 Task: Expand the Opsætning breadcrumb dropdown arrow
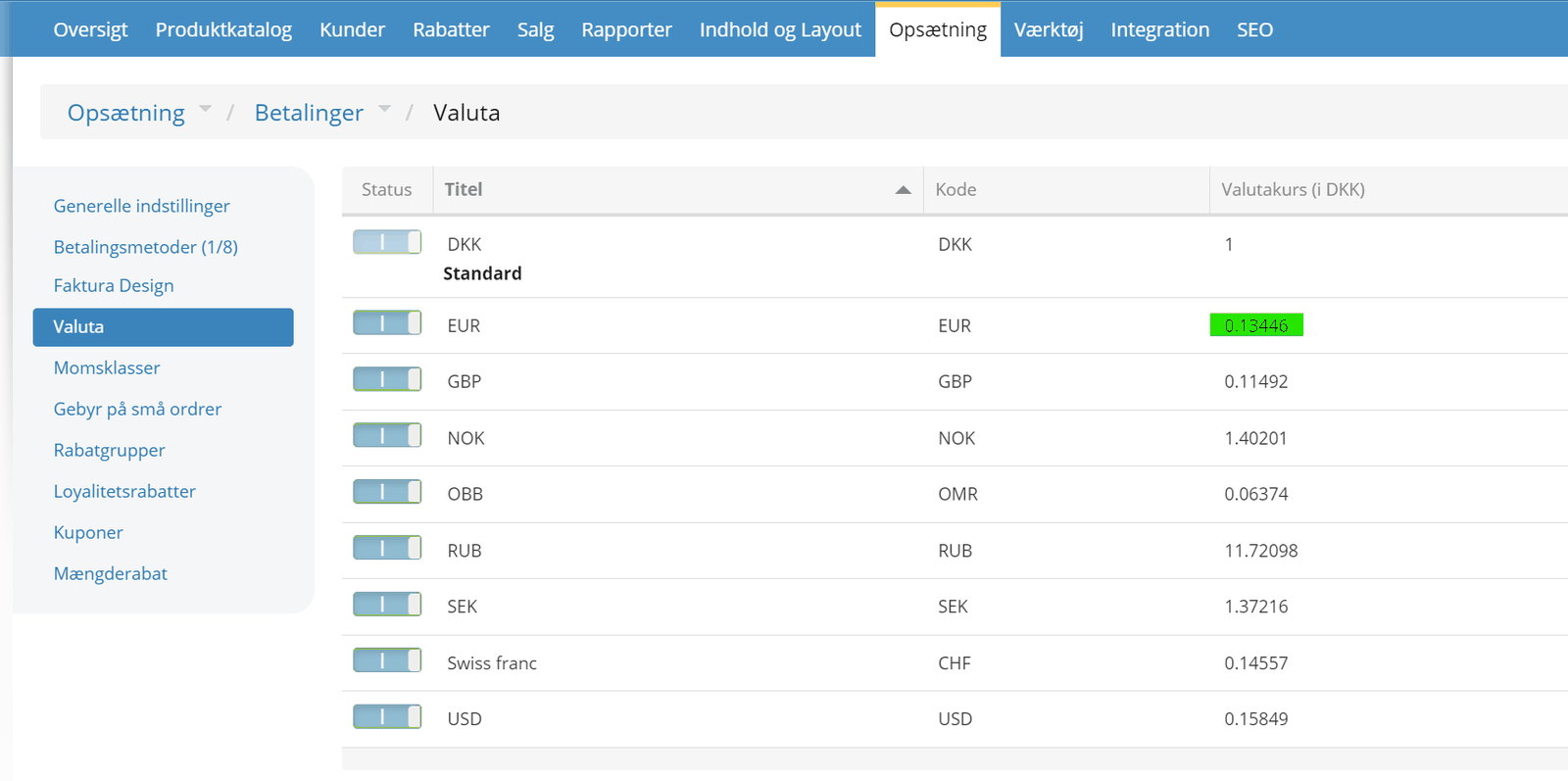click(205, 109)
